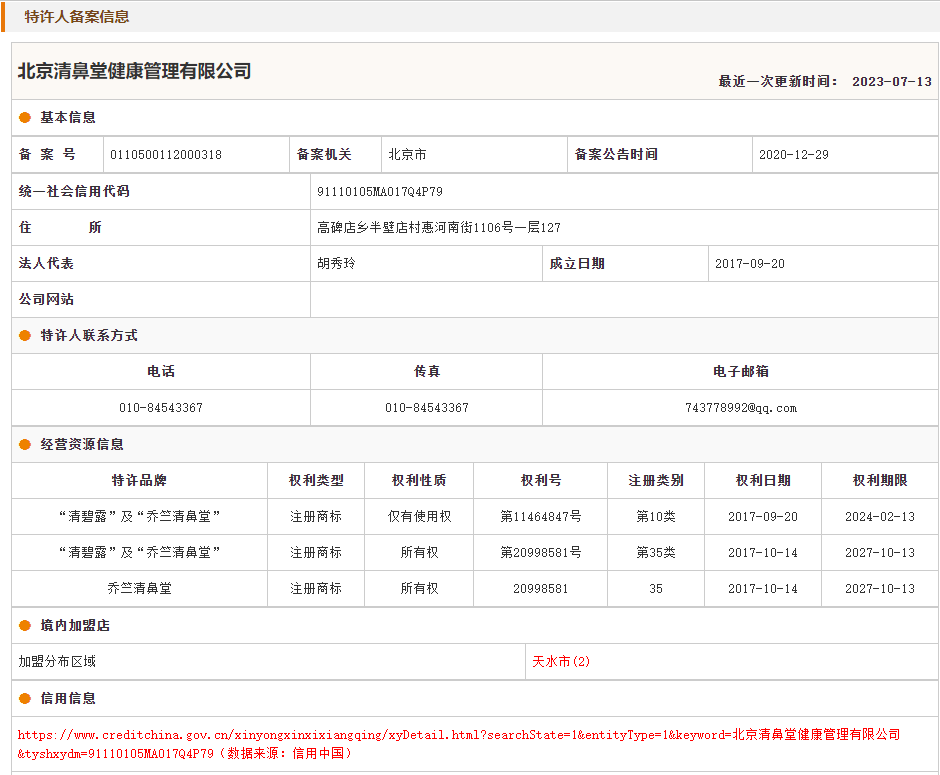Click the 特许品牌 column header
Image resolution: width=940 pixels, height=775 pixels.
click(x=139, y=481)
